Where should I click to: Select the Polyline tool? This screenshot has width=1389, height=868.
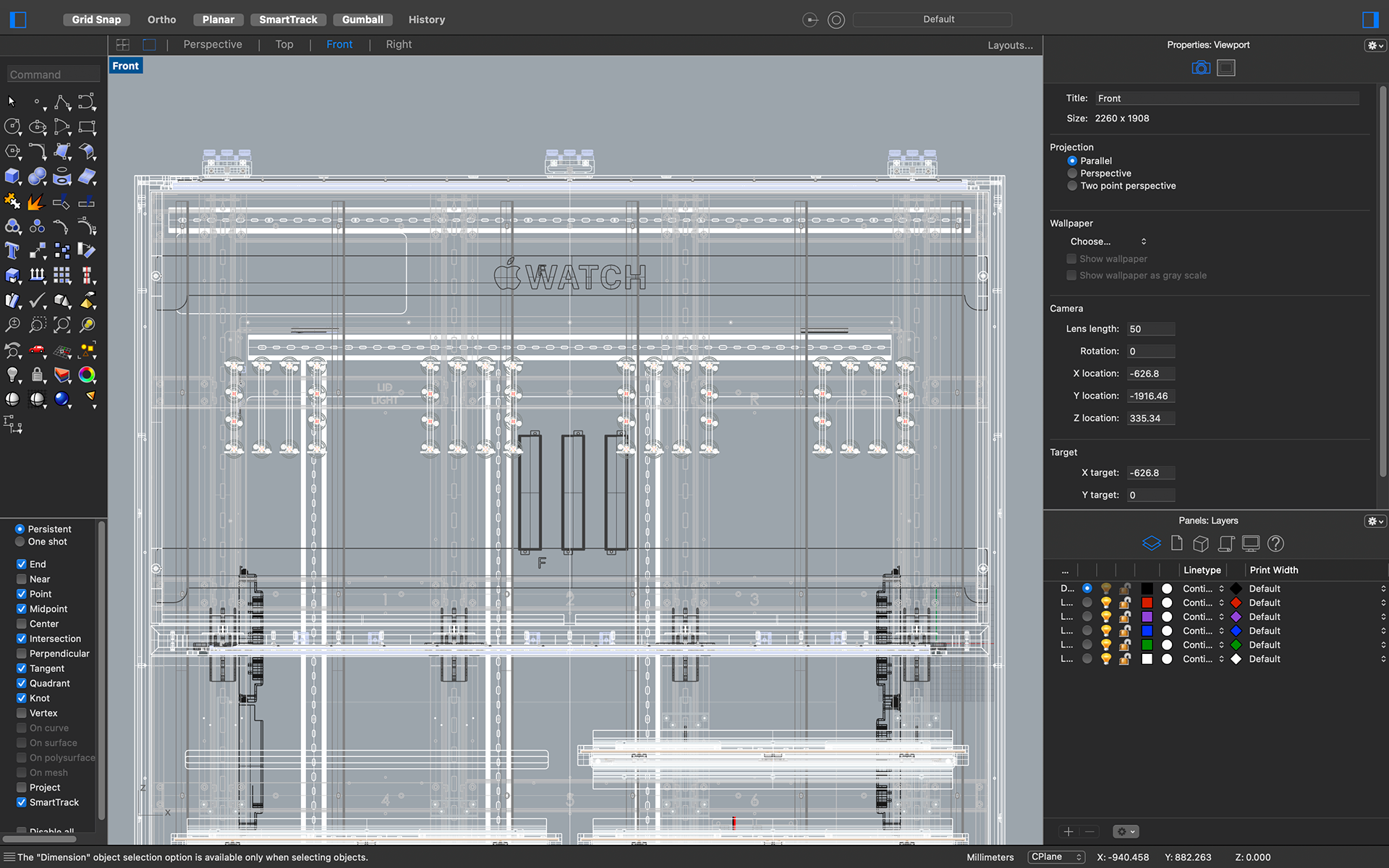pyautogui.click(x=62, y=102)
